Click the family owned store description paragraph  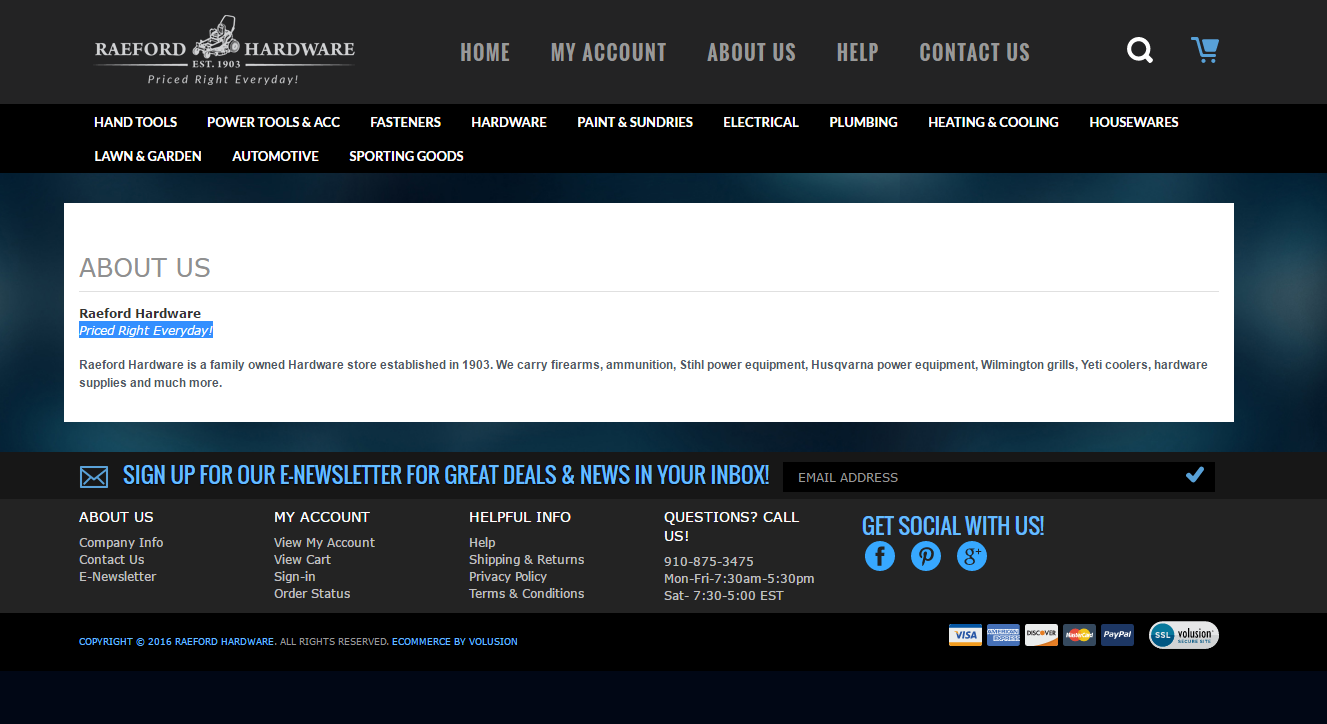[644, 374]
